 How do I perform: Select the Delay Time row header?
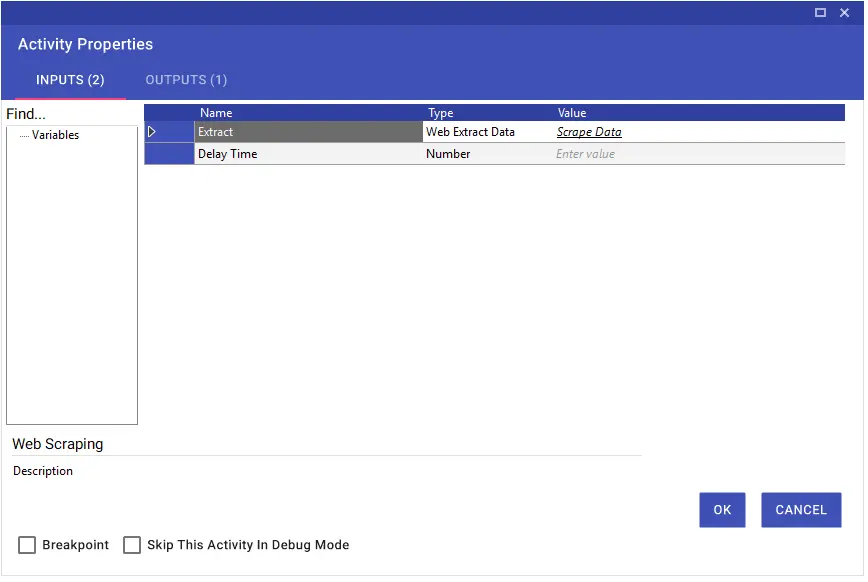169,154
